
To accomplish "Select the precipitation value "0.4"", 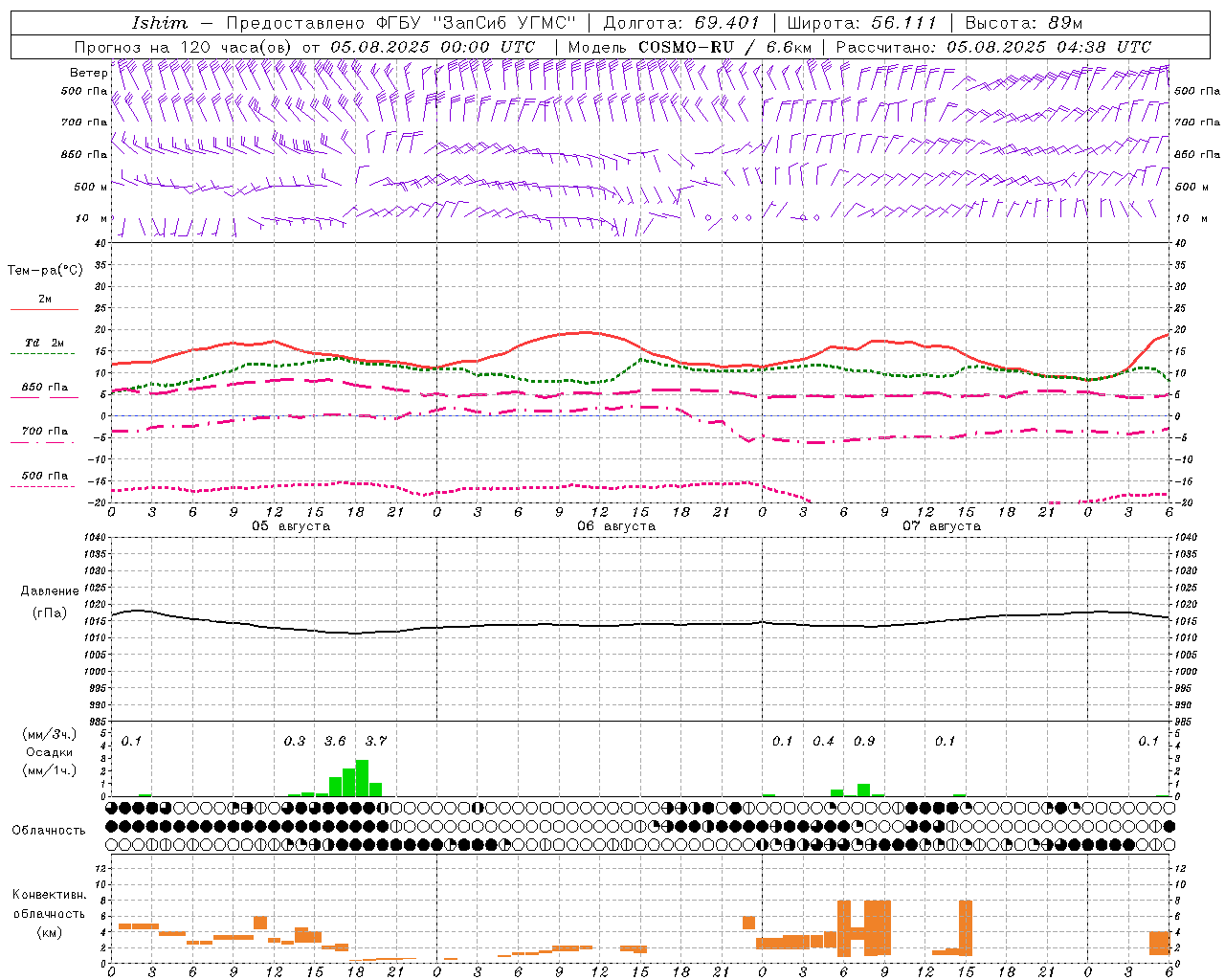I will click(823, 741).
